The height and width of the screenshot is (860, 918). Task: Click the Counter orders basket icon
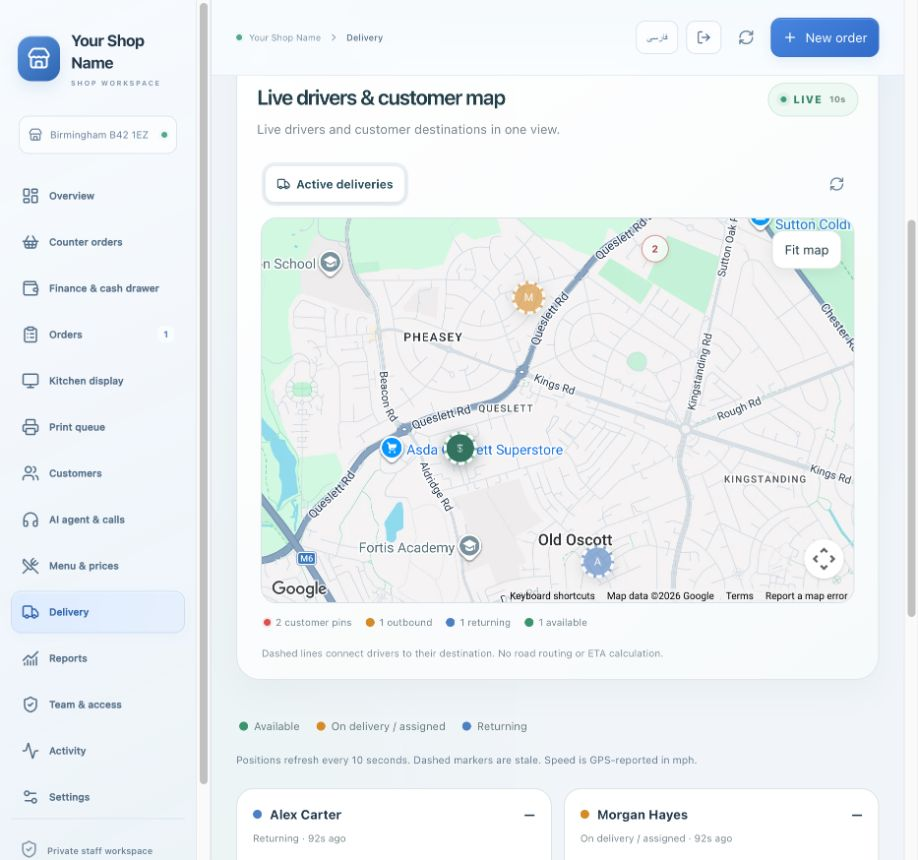tap(30, 242)
